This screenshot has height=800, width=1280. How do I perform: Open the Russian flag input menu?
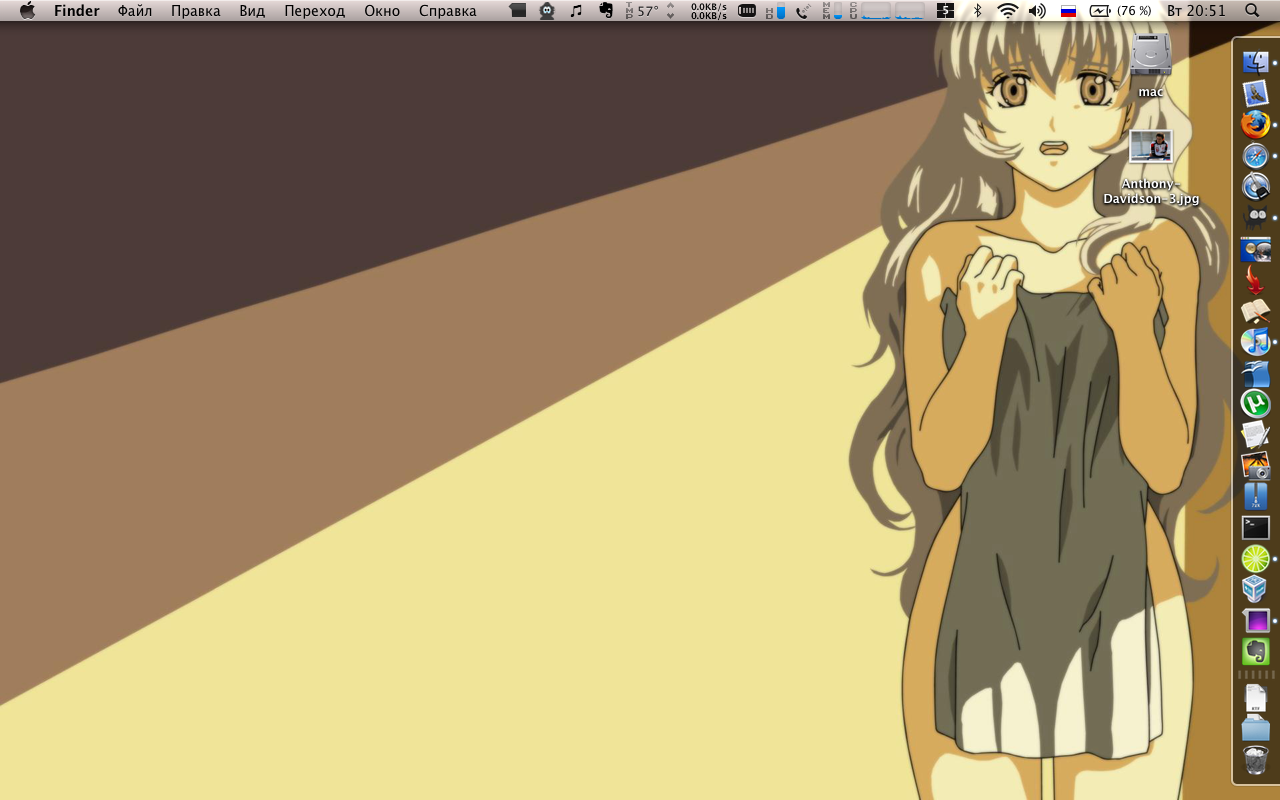point(1068,11)
